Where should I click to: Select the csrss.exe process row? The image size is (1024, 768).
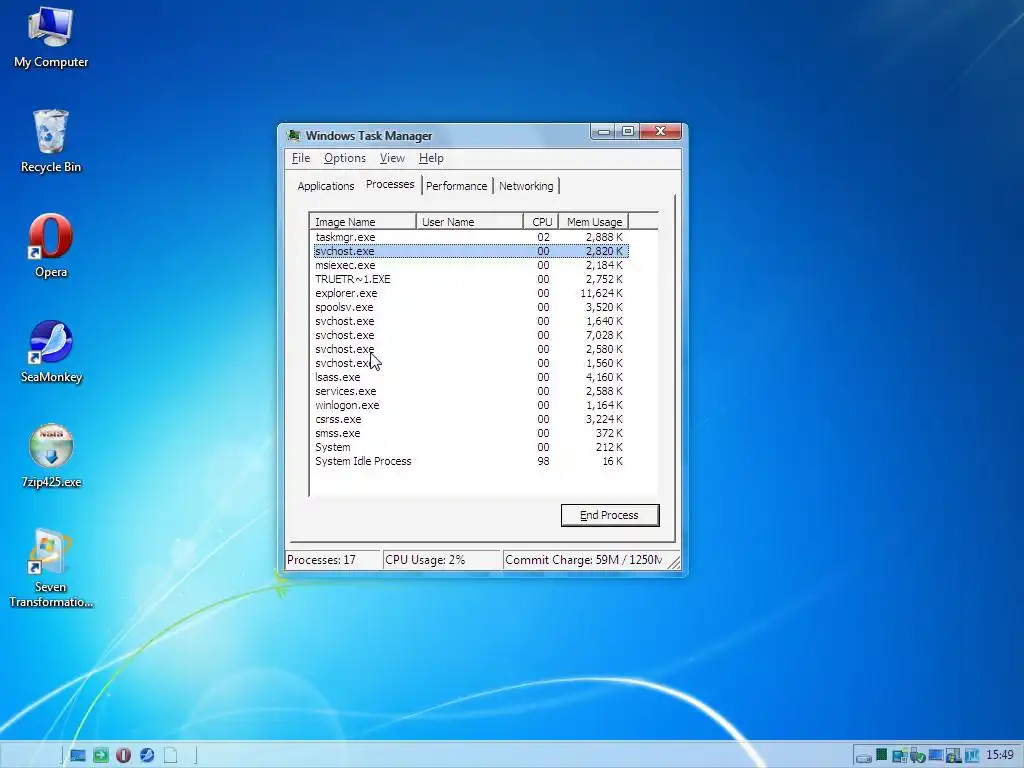pos(470,419)
